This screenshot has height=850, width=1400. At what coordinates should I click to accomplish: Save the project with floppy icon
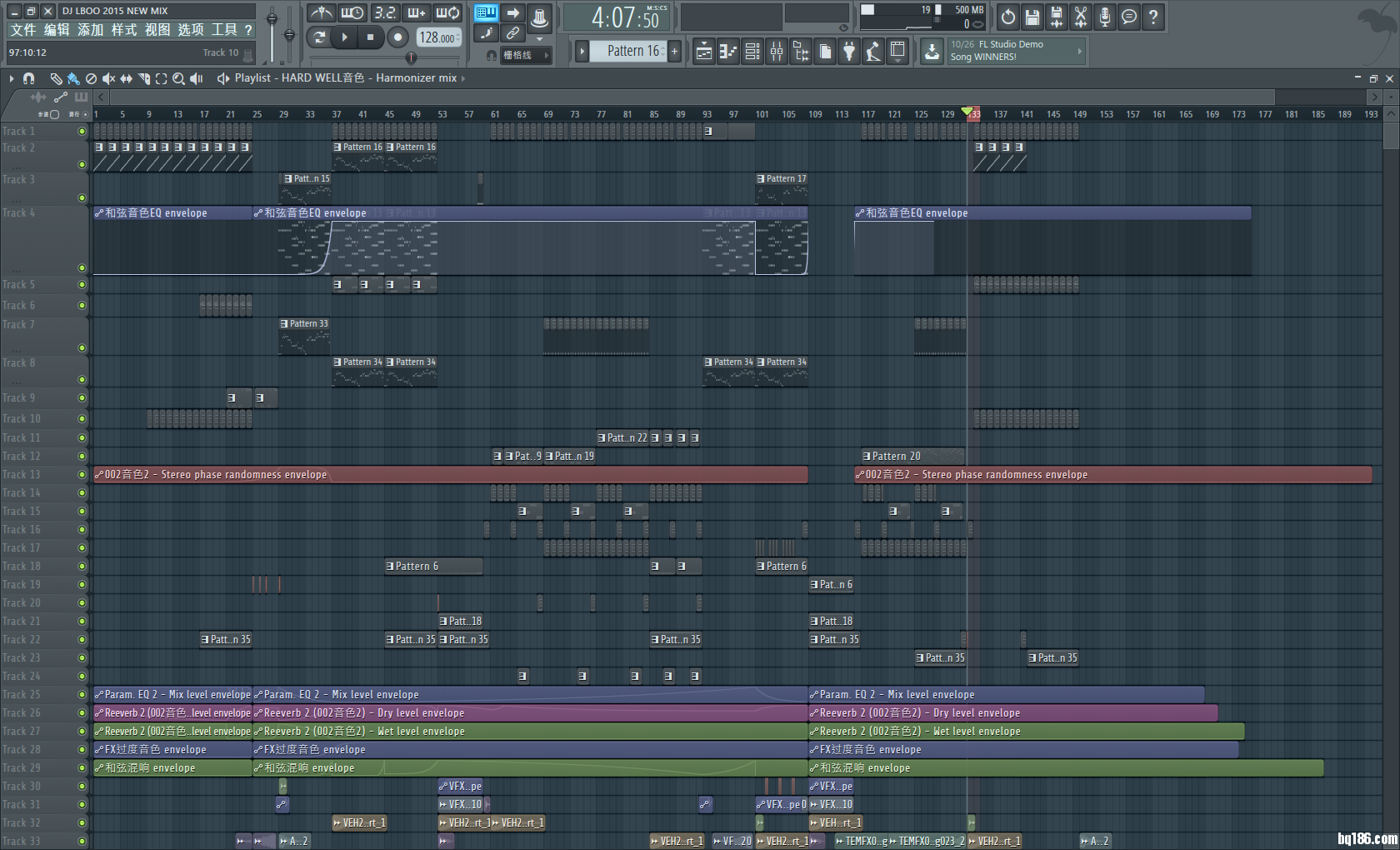1032,17
